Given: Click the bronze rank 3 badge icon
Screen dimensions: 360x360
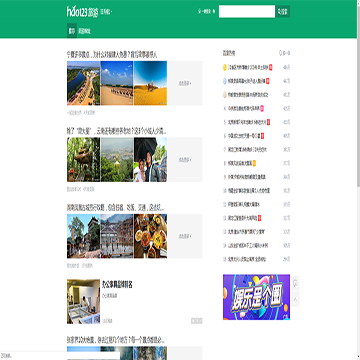Looking at the screenshot, I should [x=225, y=95].
